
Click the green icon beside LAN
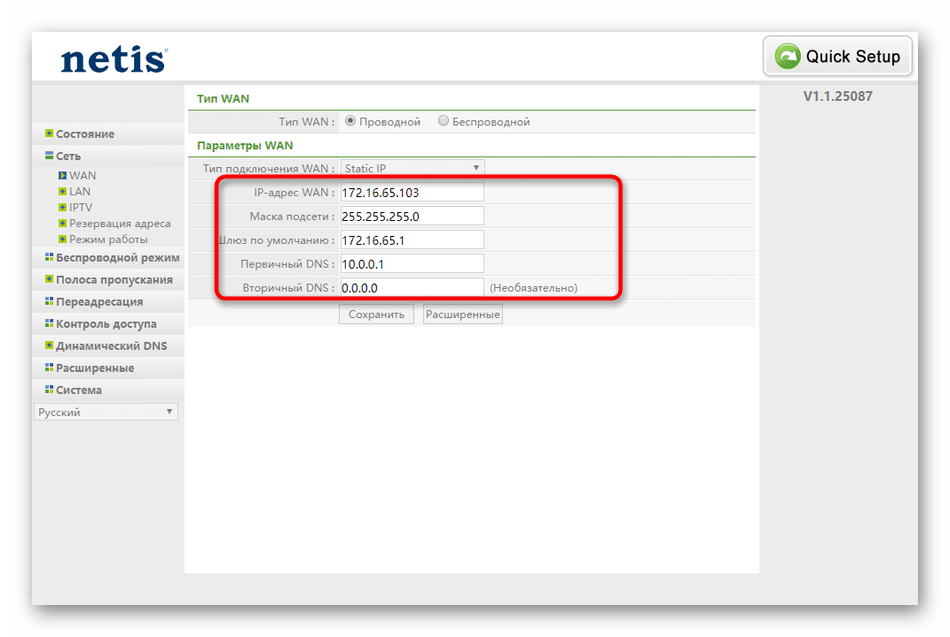coord(62,192)
